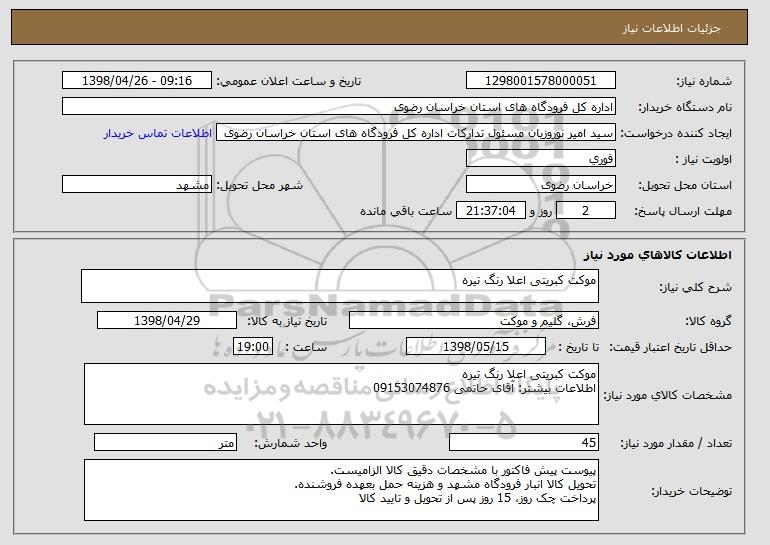
Task: Click the note line پیوست پیش فاکتور
Action: (463, 470)
